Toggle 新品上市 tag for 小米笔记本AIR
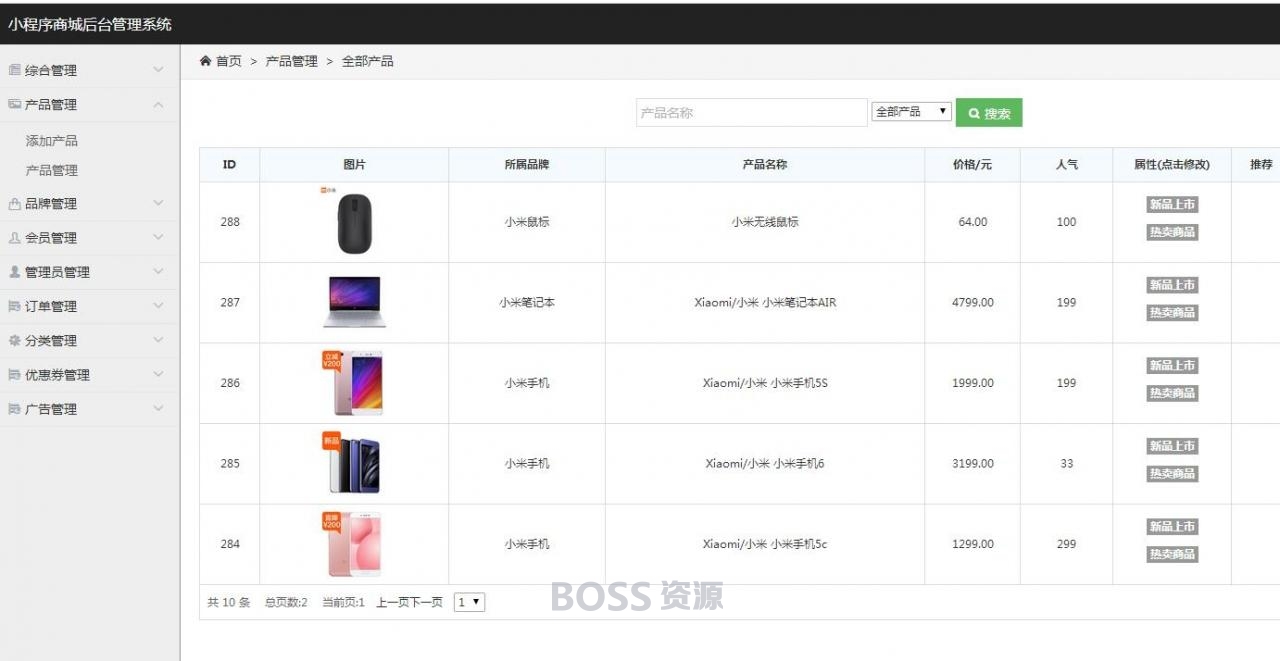Viewport: 1280px width, 661px height. (1172, 285)
